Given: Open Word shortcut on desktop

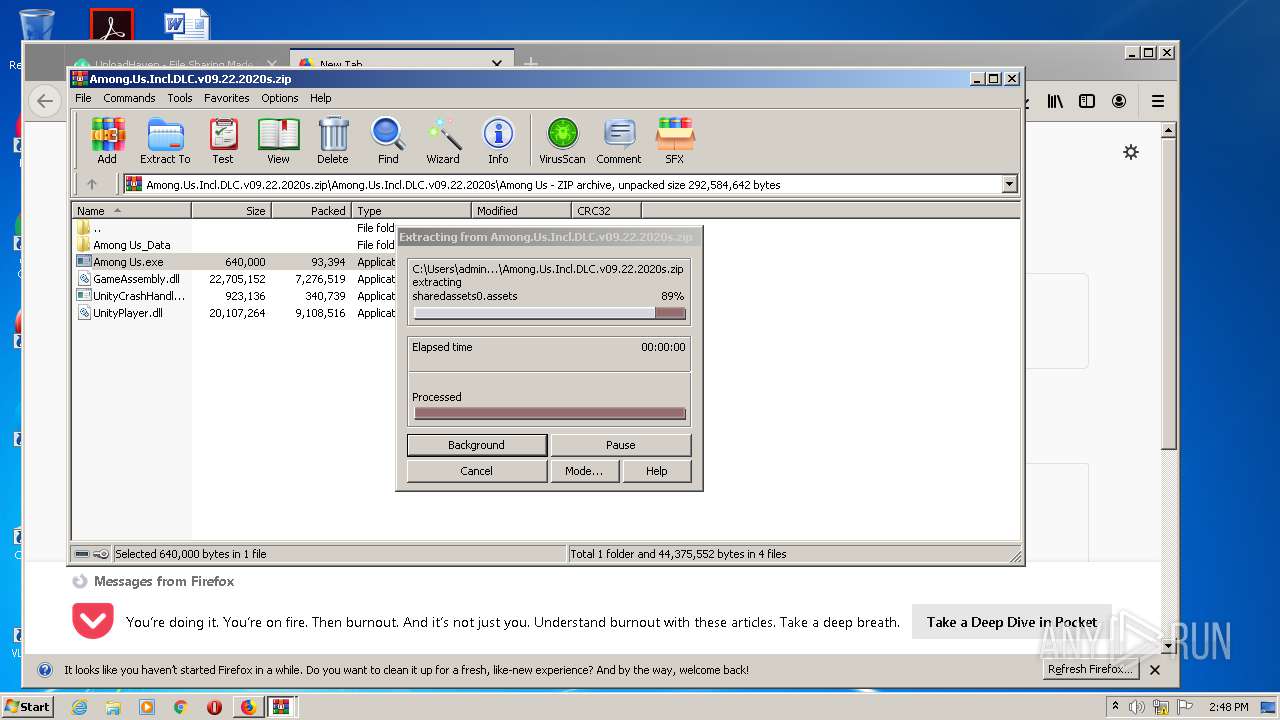Looking at the screenshot, I should 187,26.
